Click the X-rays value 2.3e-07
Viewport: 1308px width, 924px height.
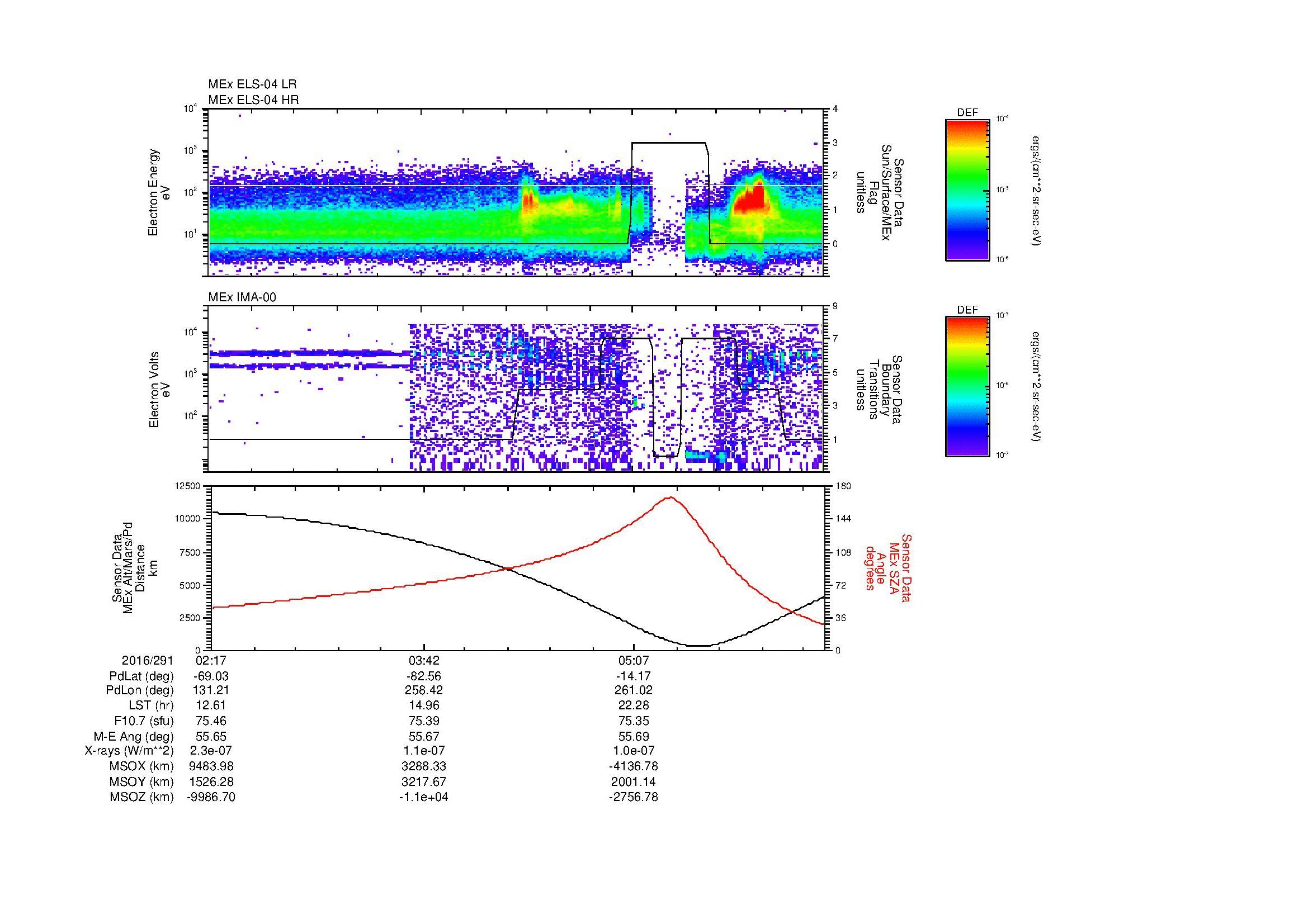pos(211,750)
